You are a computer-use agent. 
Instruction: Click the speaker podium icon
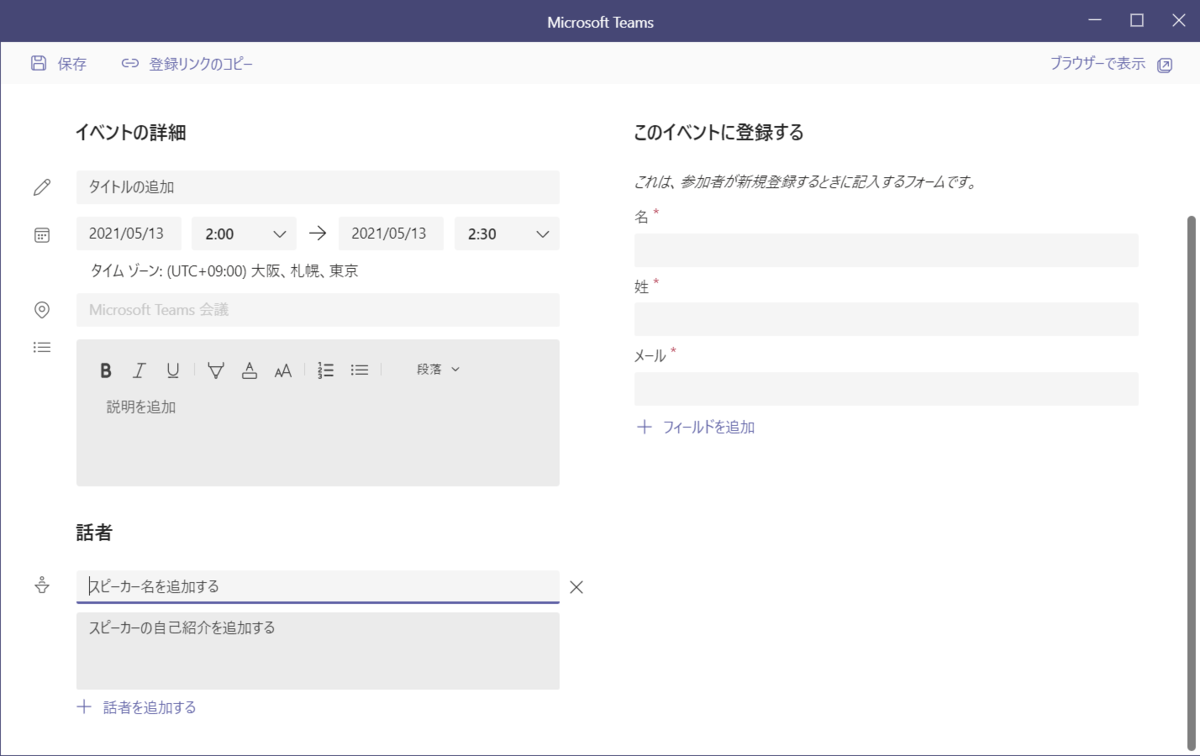pos(42,586)
